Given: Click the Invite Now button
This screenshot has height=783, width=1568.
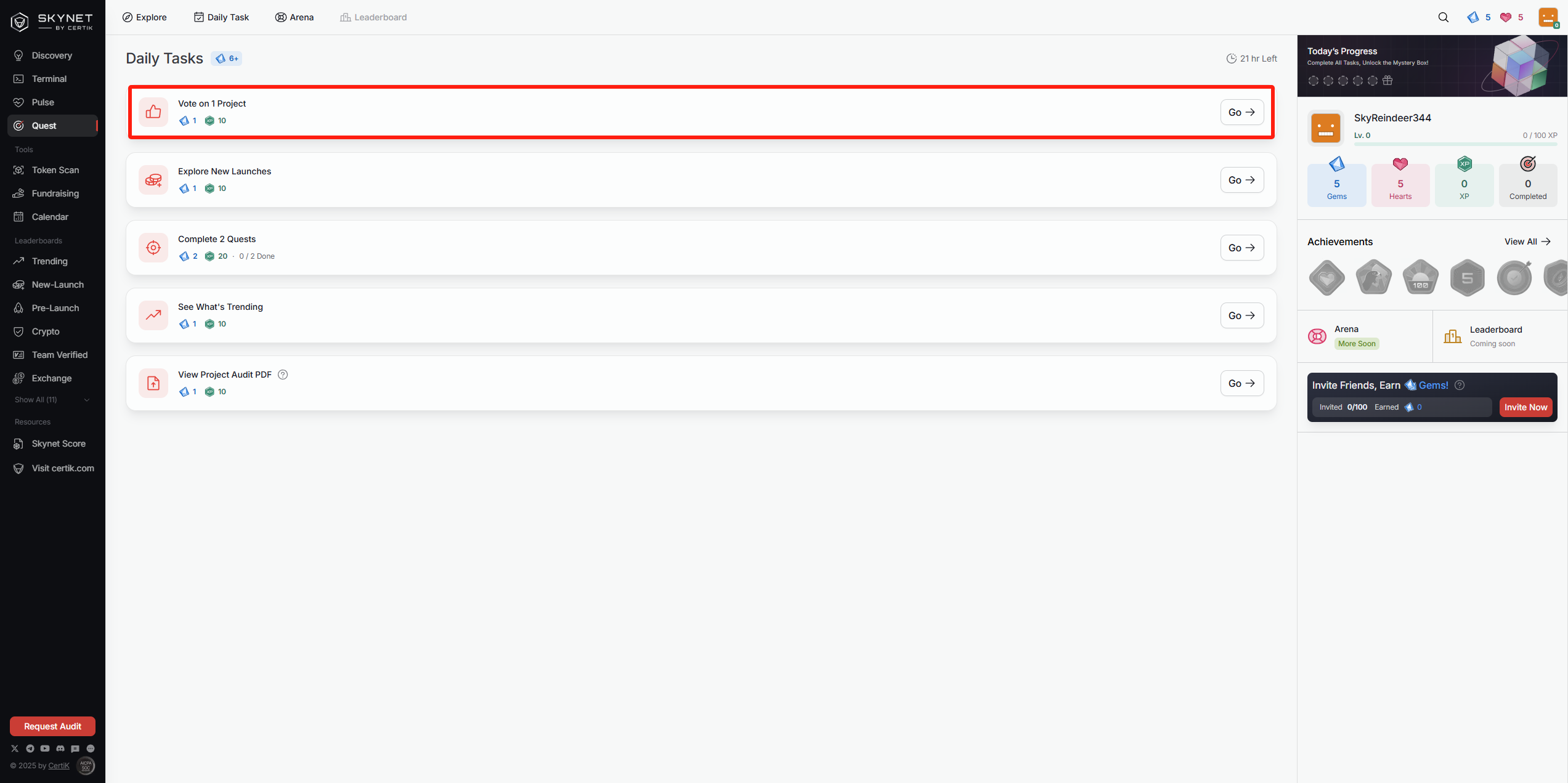Looking at the screenshot, I should click(x=1525, y=407).
